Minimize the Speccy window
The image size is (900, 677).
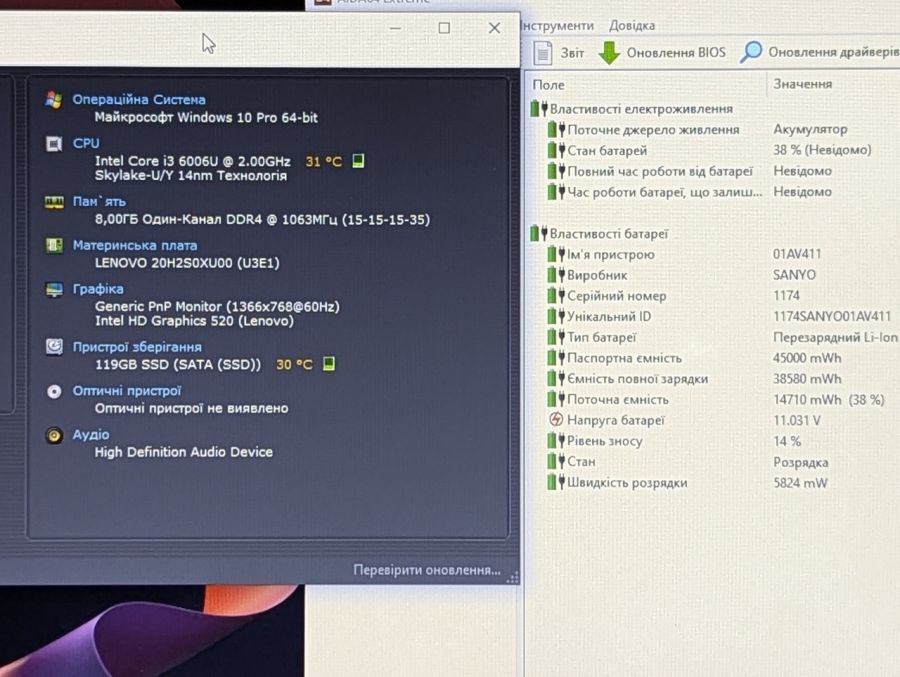395,28
